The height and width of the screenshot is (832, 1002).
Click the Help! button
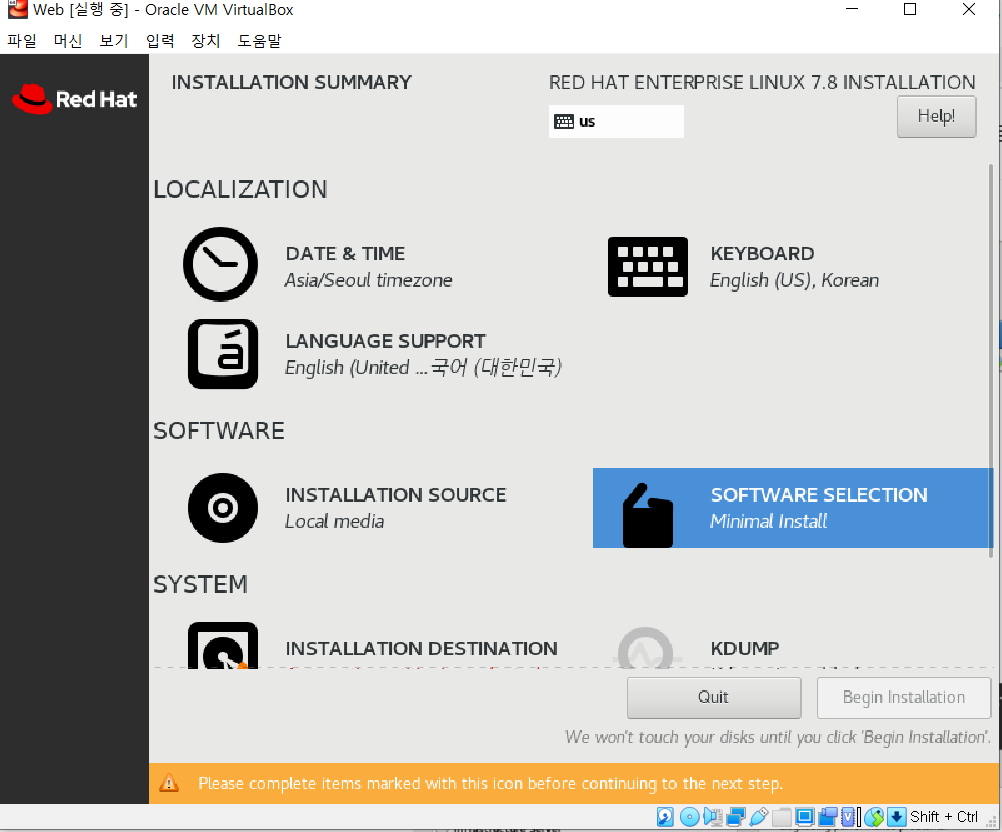(936, 116)
